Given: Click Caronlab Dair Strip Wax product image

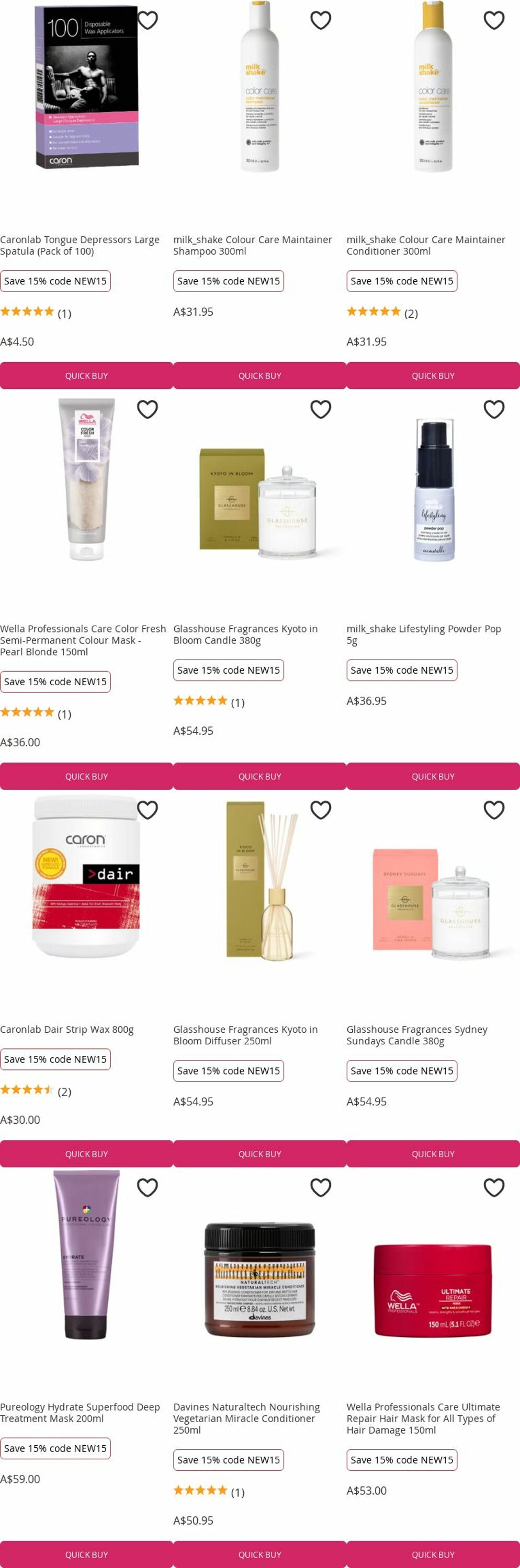Looking at the screenshot, I should tap(86, 877).
